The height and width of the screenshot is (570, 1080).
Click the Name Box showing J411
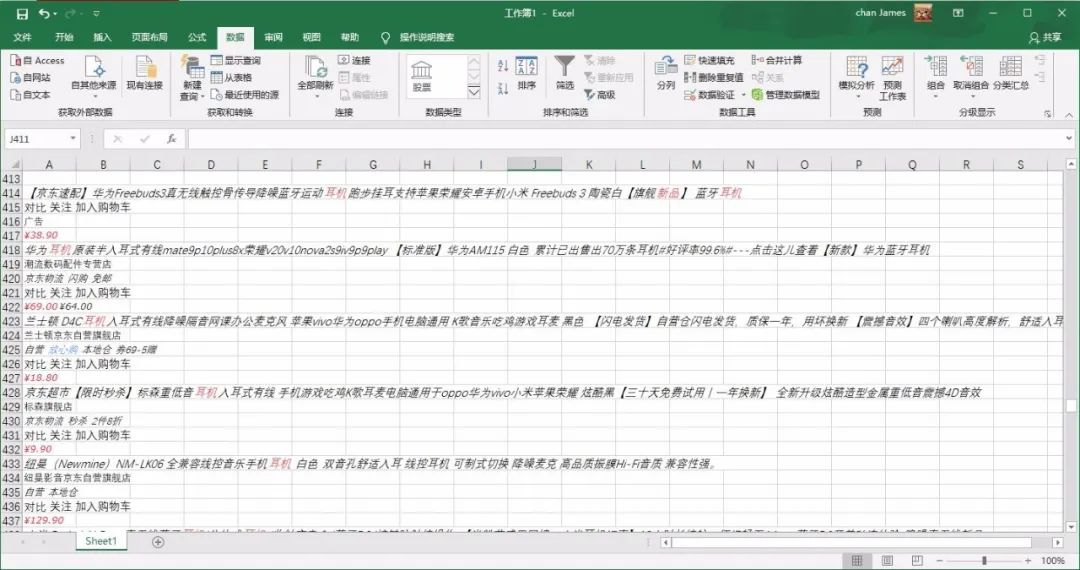coord(37,139)
